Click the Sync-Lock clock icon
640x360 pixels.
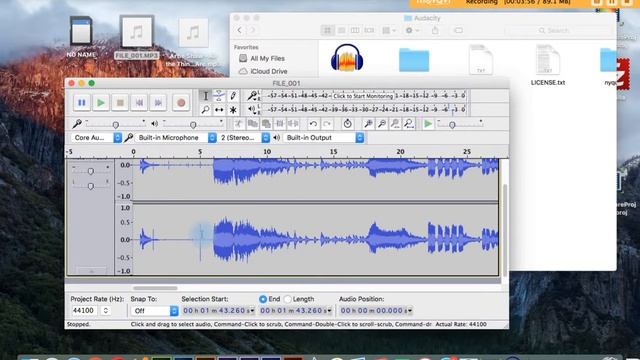pyautogui.click(x=347, y=124)
